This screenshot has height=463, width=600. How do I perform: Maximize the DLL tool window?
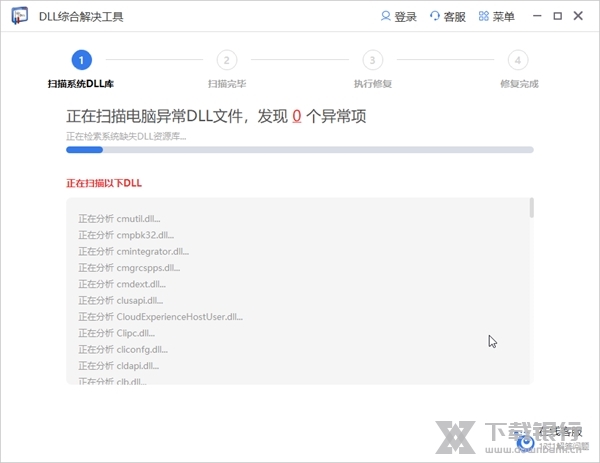point(558,16)
